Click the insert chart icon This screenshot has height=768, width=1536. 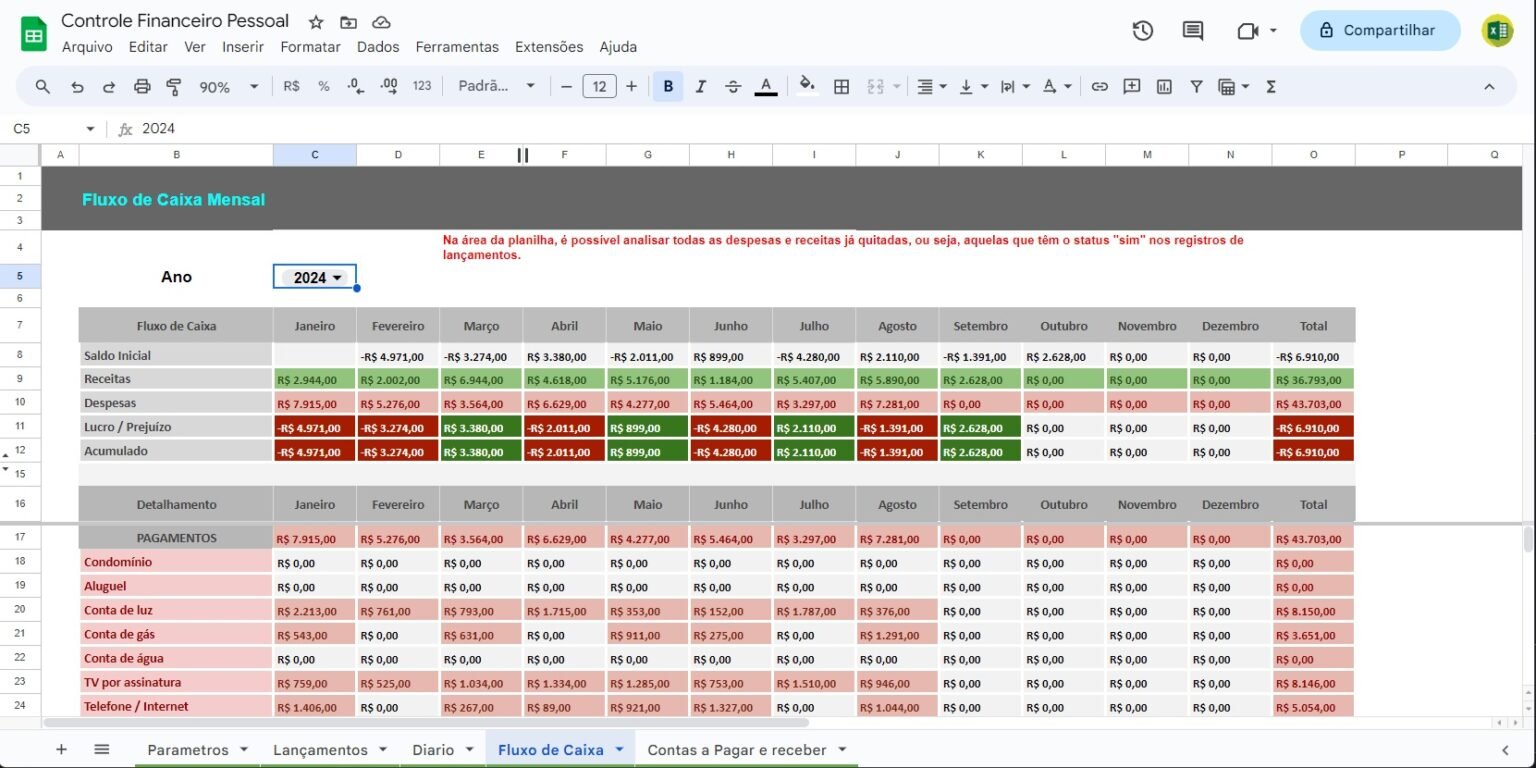pyautogui.click(x=1164, y=87)
